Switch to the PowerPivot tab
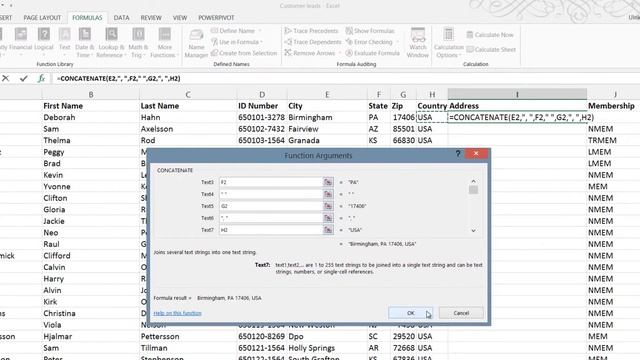 click(216, 18)
